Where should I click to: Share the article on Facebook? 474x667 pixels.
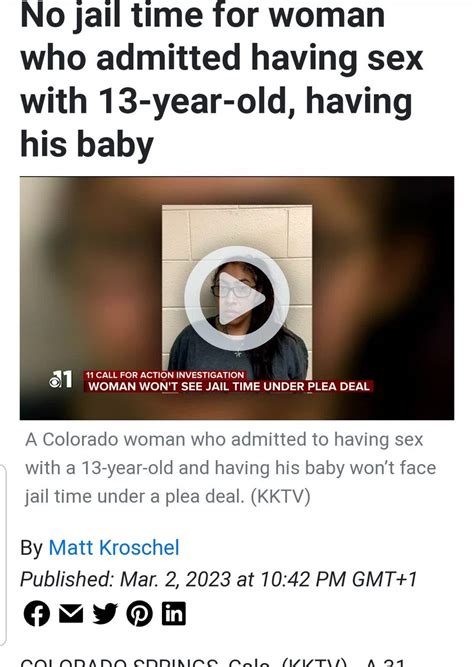(x=37, y=614)
